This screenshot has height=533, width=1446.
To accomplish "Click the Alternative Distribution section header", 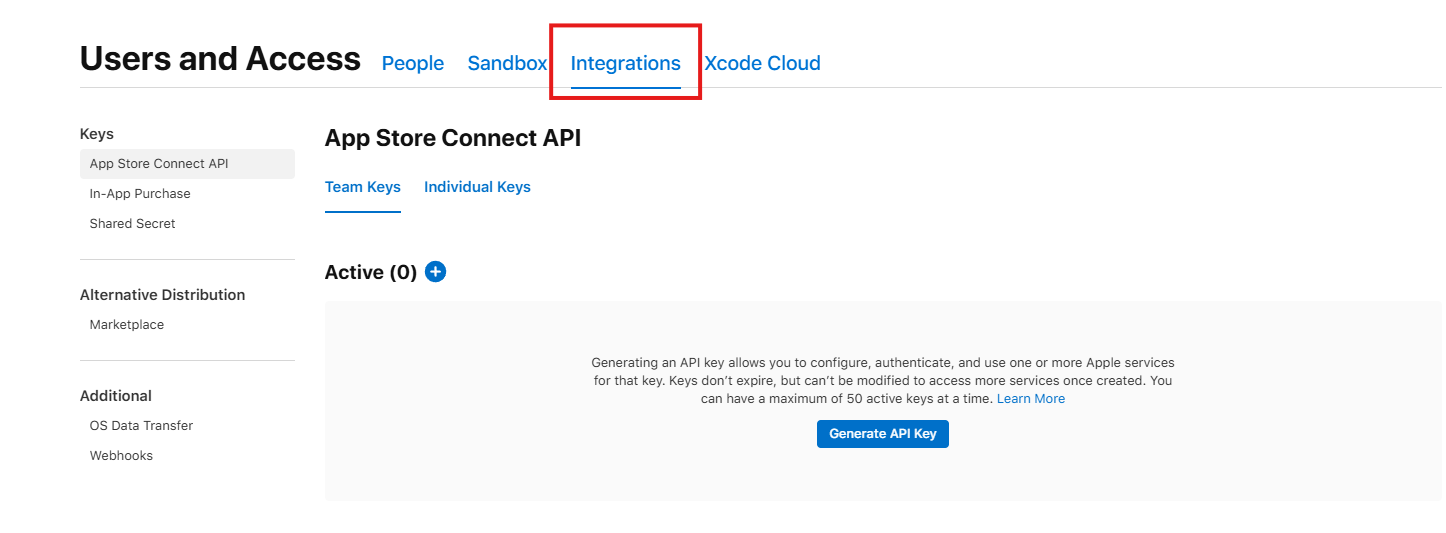I will (162, 295).
